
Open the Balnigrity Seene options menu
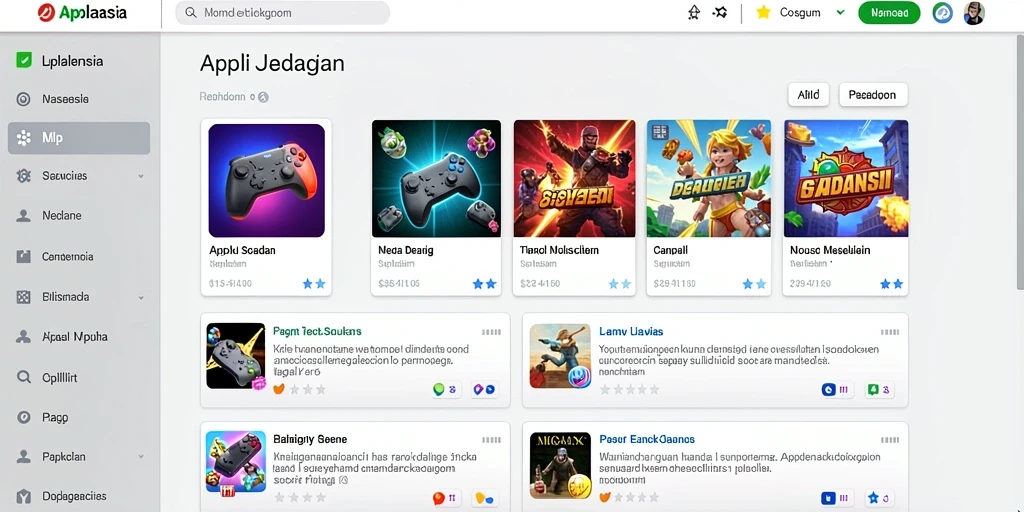point(492,440)
